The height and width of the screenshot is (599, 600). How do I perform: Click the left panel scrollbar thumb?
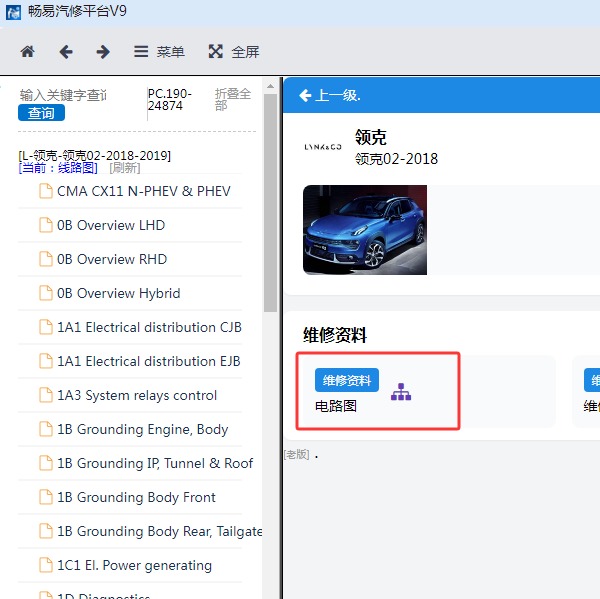point(270,203)
